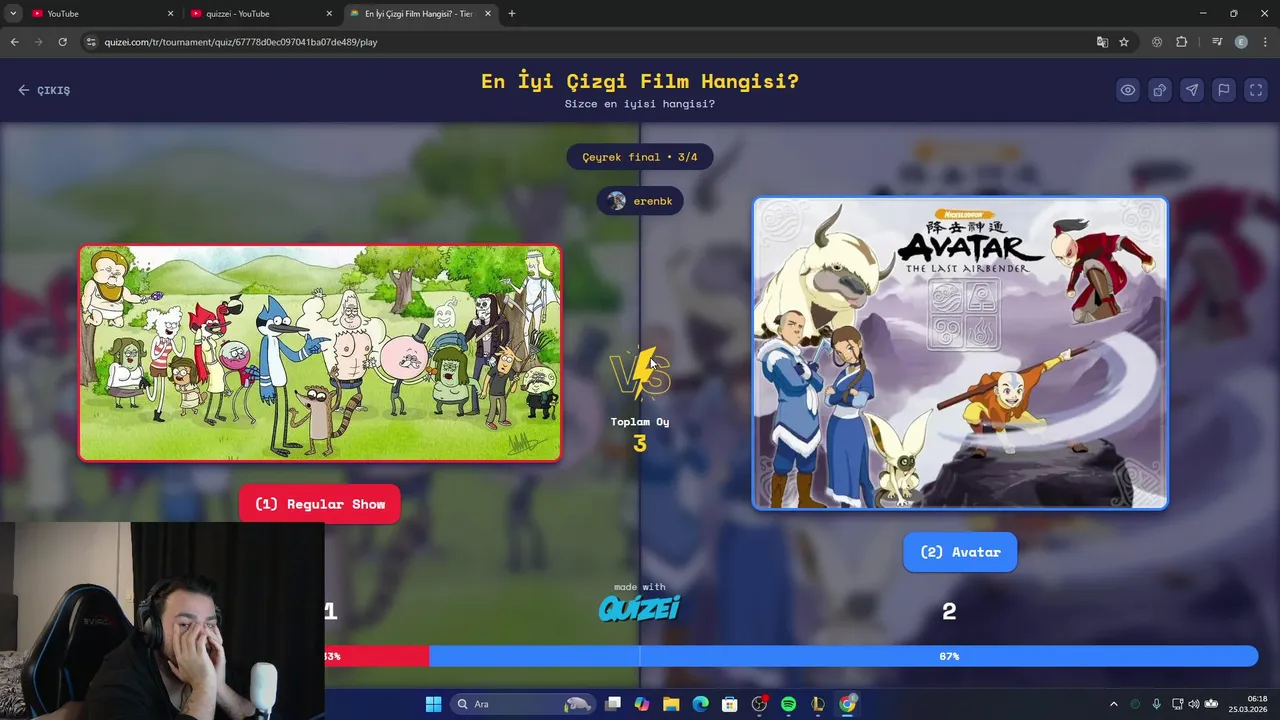Click the blue 67% segment of vote bar
Viewport: 1280px width, 720px height.
pyautogui.click(x=843, y=656)
